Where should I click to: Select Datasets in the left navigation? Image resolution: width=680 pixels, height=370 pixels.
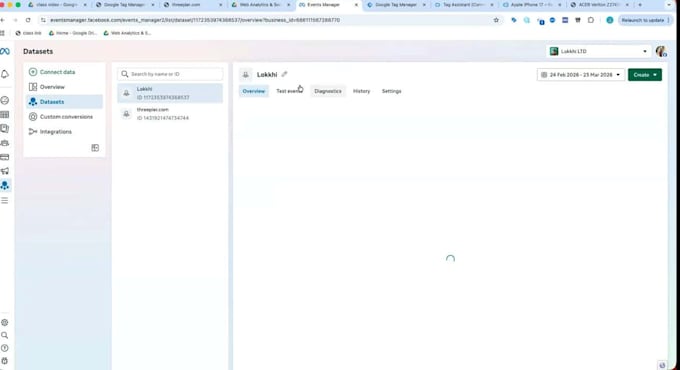pyautogui.click(x=64, y=102)
